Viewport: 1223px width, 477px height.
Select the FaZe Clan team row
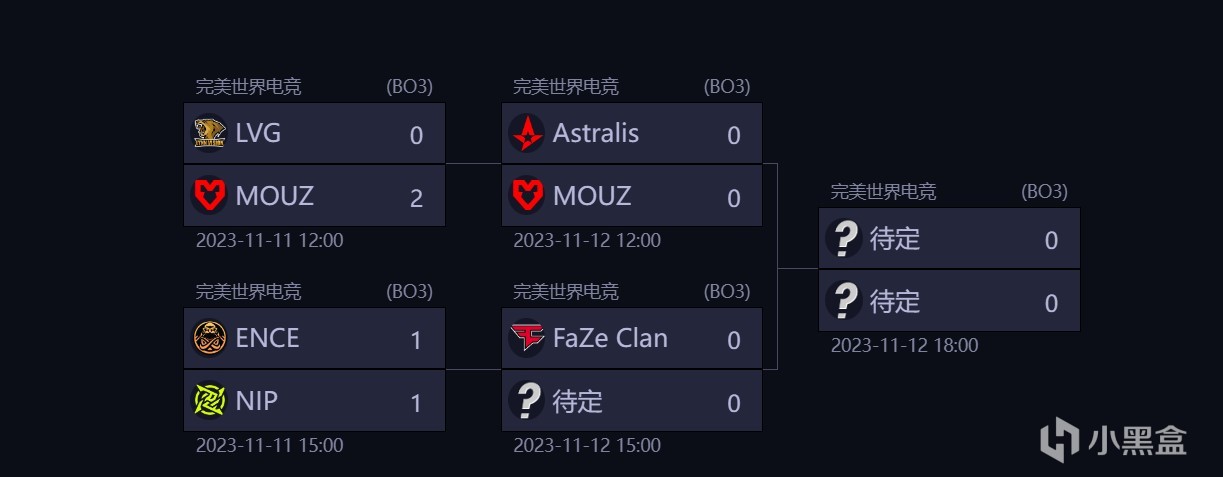[632, 338]
